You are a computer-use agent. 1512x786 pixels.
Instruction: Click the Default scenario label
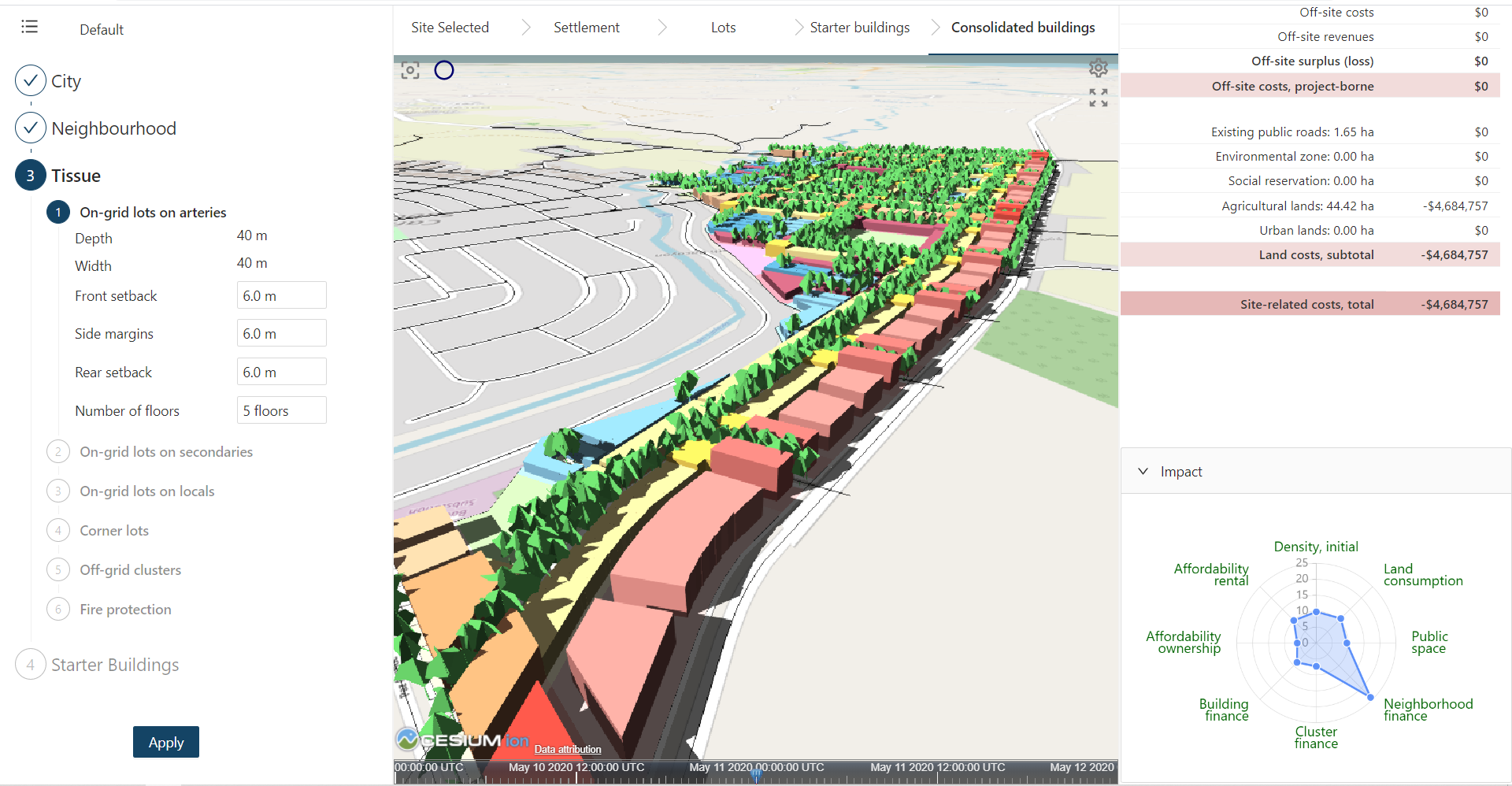click(102, 29)
